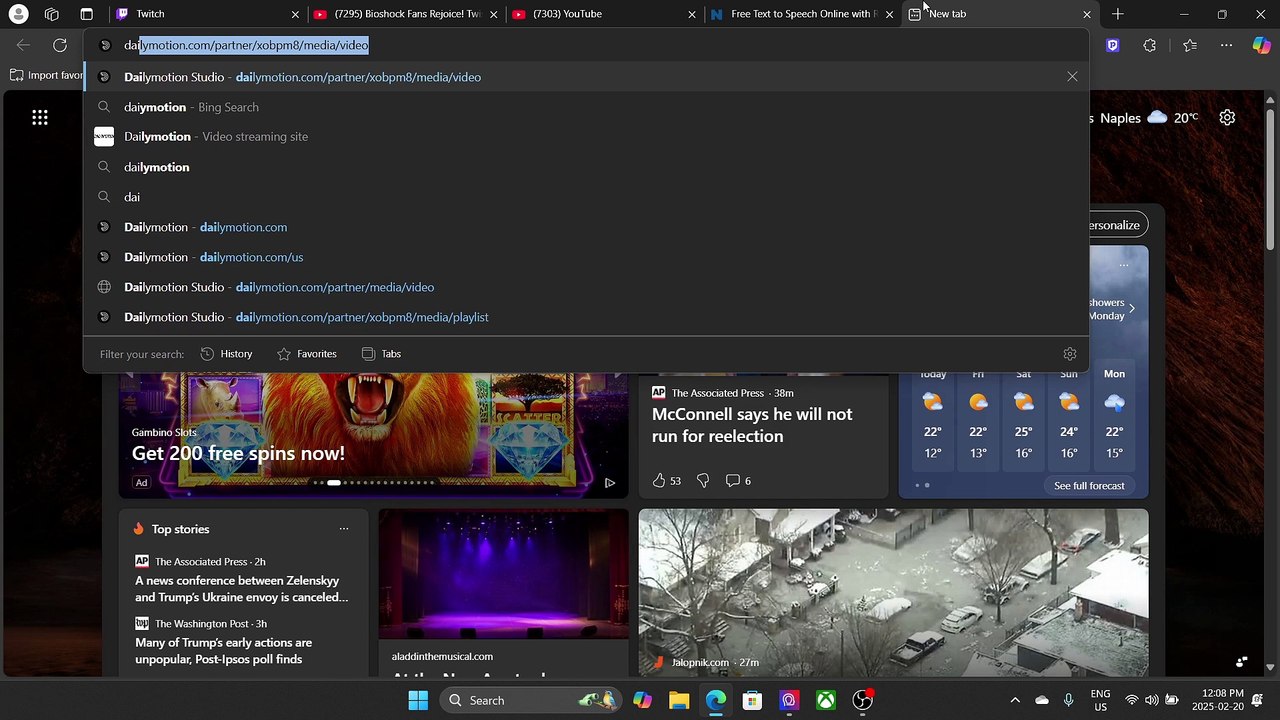This screenshot has height=720, width=1280.
Task: Open dailymotion.com/us suggestion
Action: (x=586, y=257)
